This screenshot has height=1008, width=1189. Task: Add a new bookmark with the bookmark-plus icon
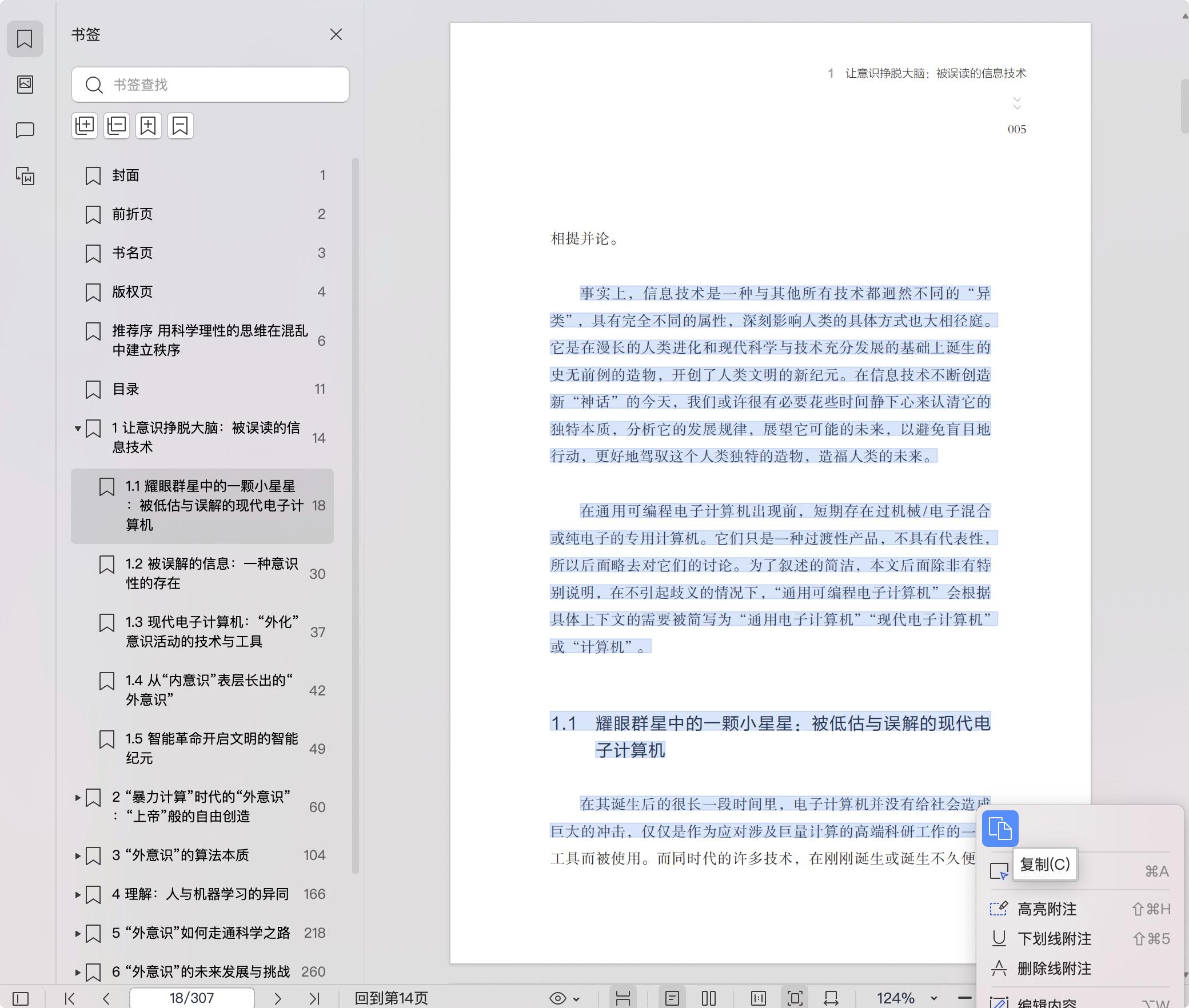pyautogui.click(x=149, y=126)
